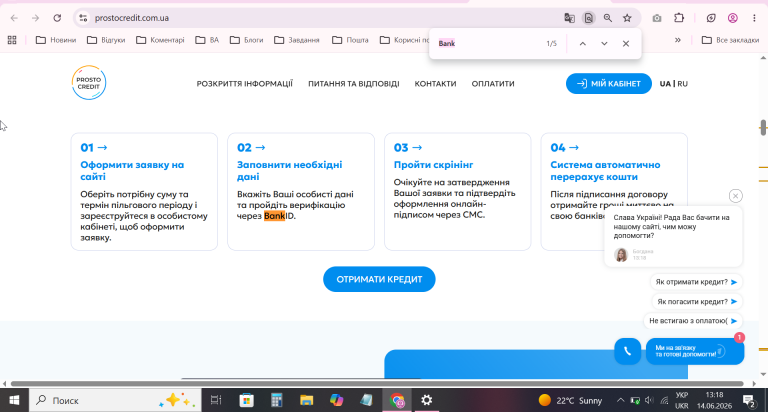Open the notification center icon
This screenshot has height=412, width=768.
click(749, 401)
